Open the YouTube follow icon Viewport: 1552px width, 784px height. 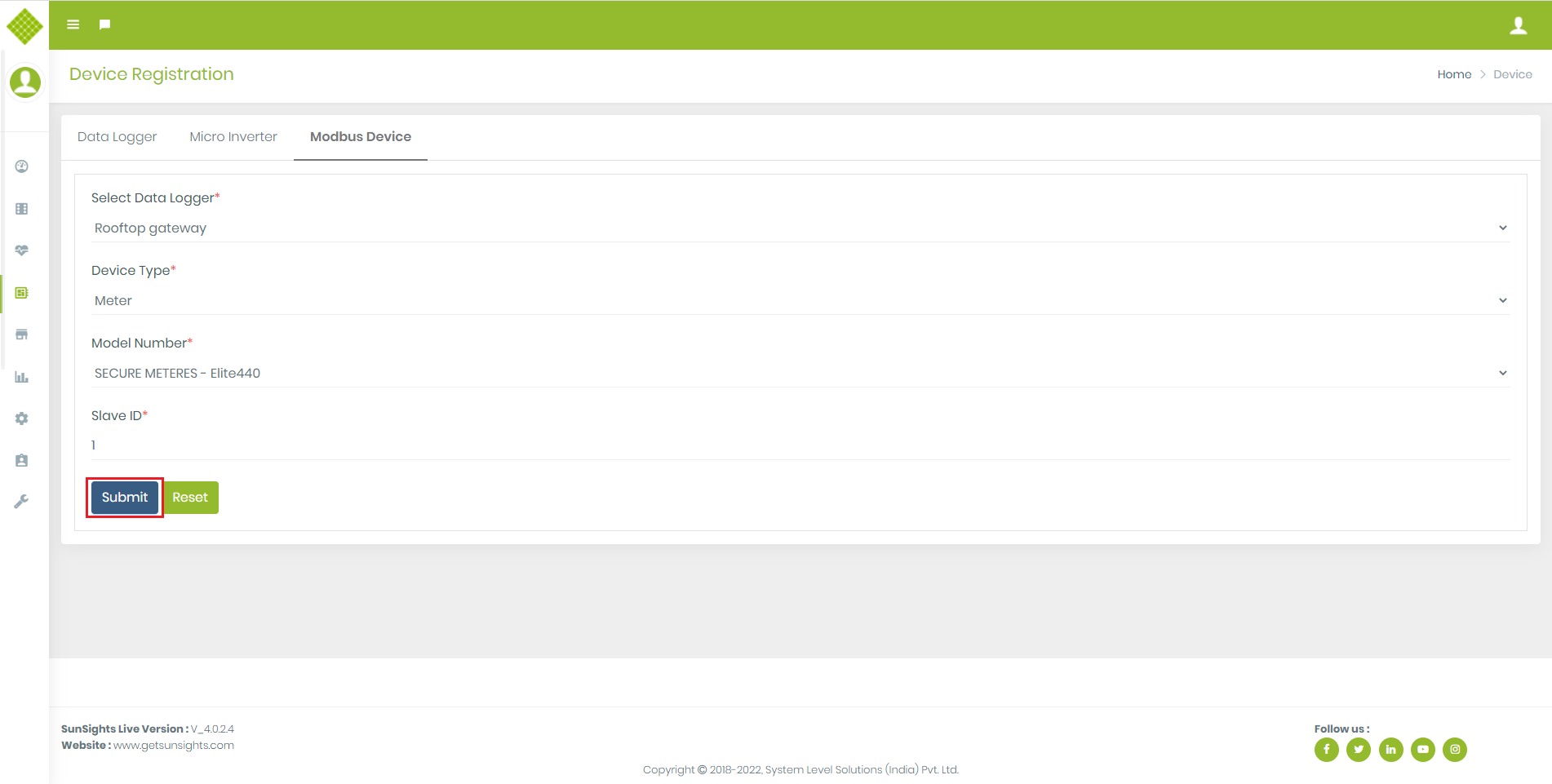1422,749
